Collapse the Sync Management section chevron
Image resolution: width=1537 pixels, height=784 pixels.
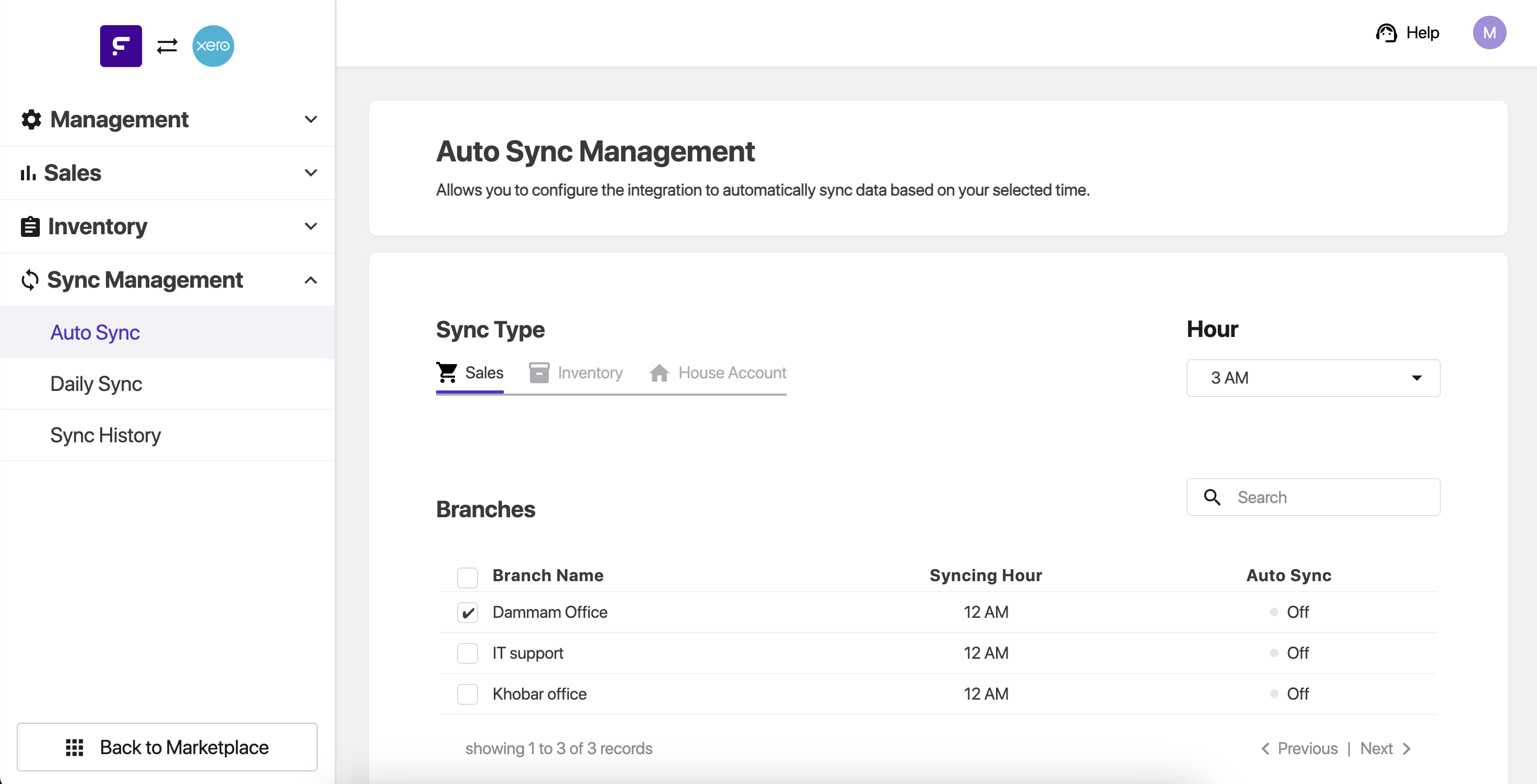(310, 280)
